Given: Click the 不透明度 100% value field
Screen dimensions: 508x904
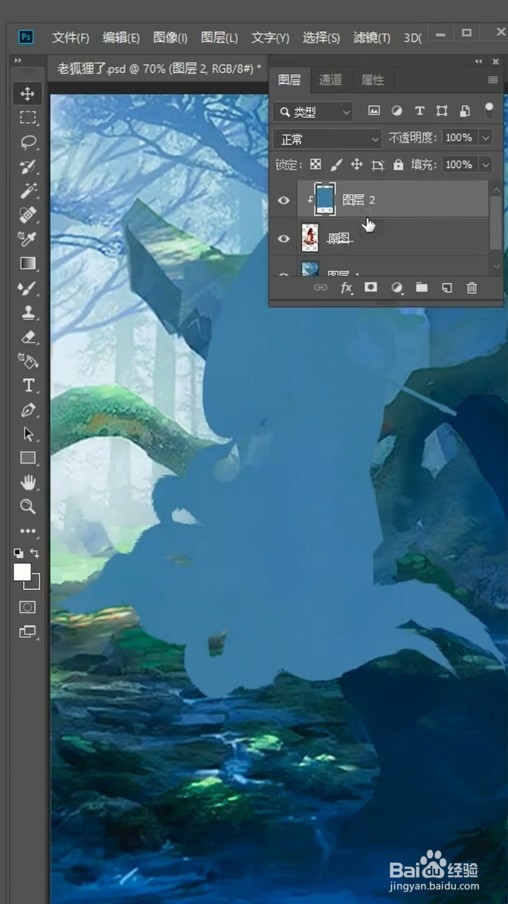Looking at the screenshot, I should 460,138.
